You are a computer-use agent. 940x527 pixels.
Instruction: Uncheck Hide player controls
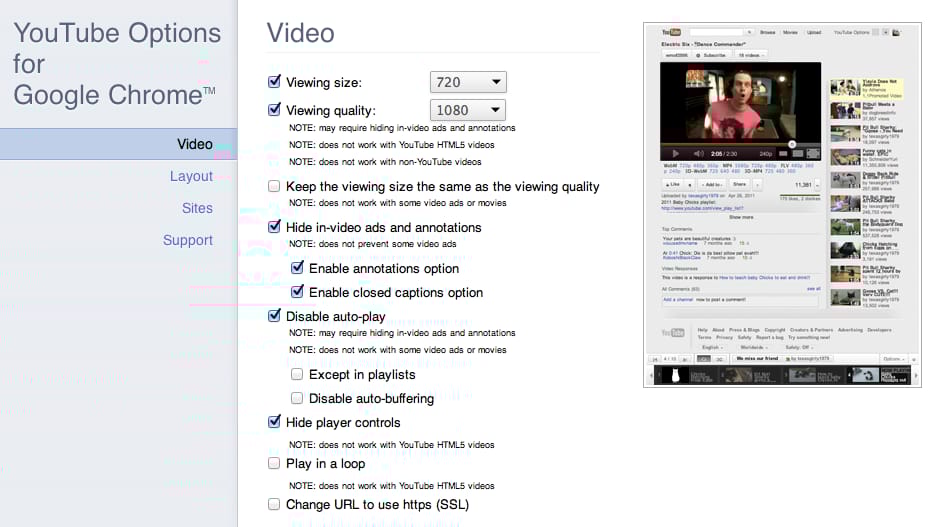pyautogui.click(x=274, y=421)
